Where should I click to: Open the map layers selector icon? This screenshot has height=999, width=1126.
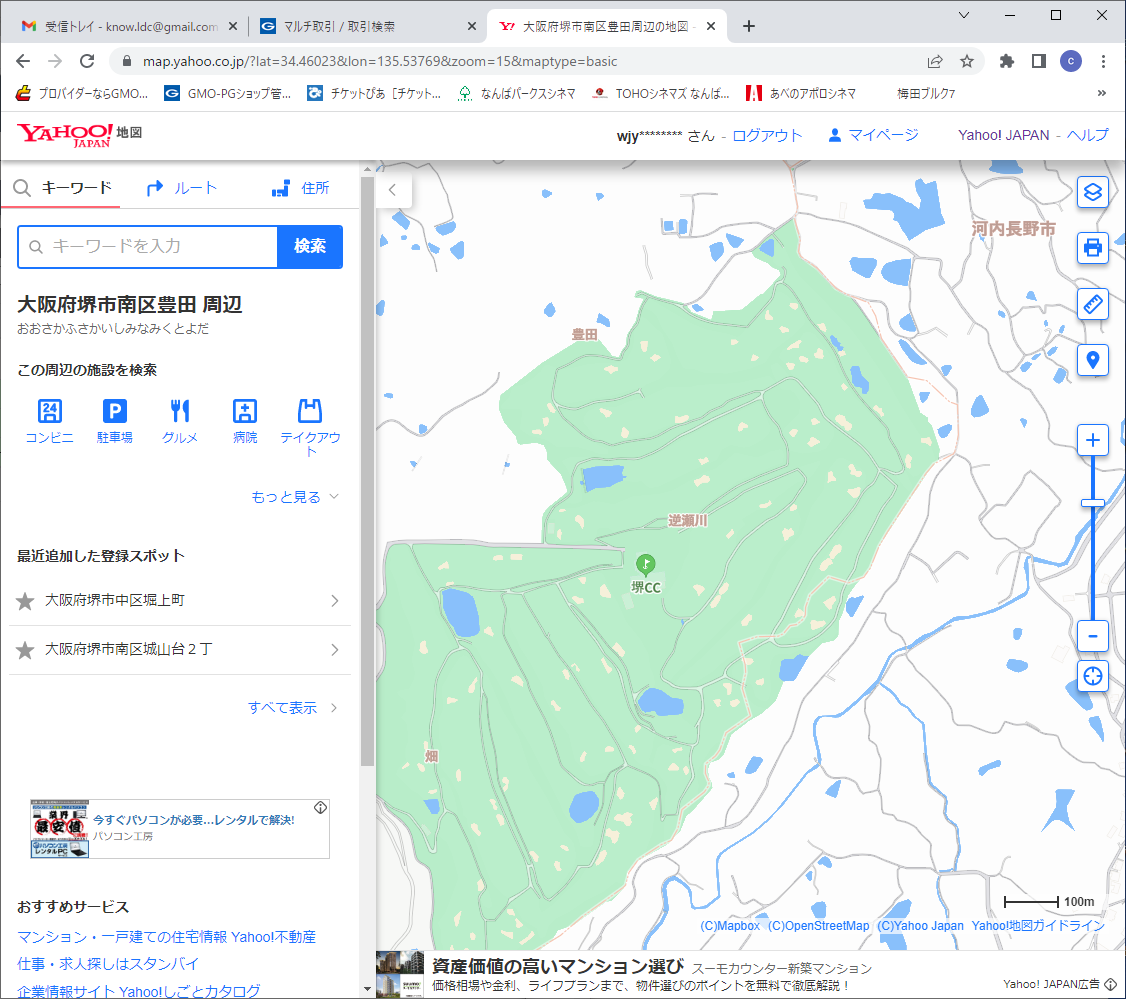[x=1093, y=191]
